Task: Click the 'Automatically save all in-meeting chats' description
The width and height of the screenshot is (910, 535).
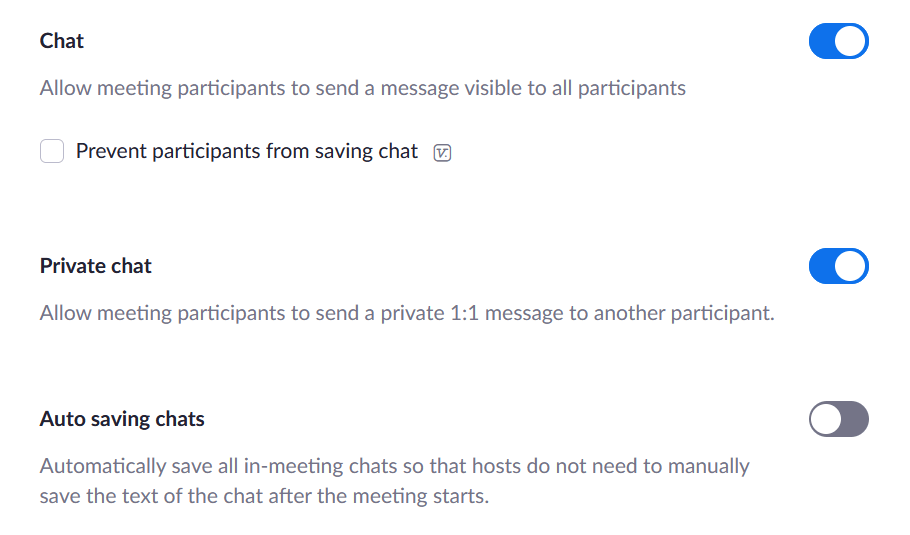Action: pyautogui.click(x=394, y=466)
